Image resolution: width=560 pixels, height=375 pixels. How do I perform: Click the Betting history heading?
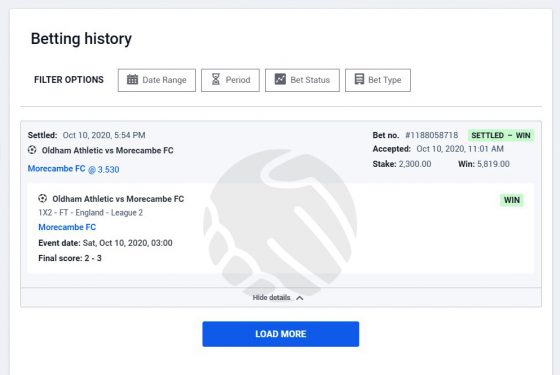pos(81,39)
